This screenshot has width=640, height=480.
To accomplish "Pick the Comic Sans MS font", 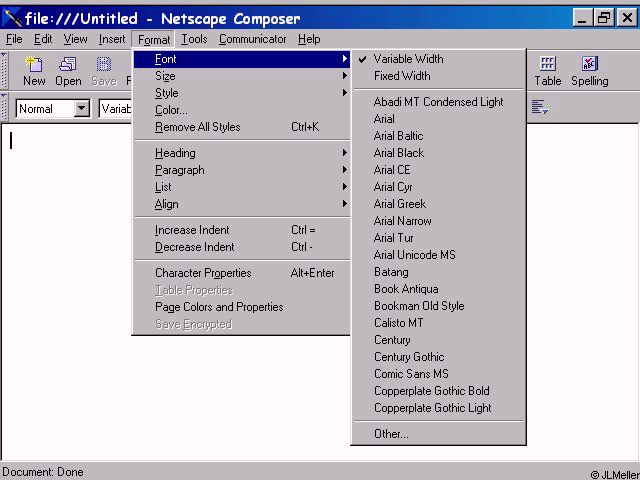I will (x=438, y=374).
